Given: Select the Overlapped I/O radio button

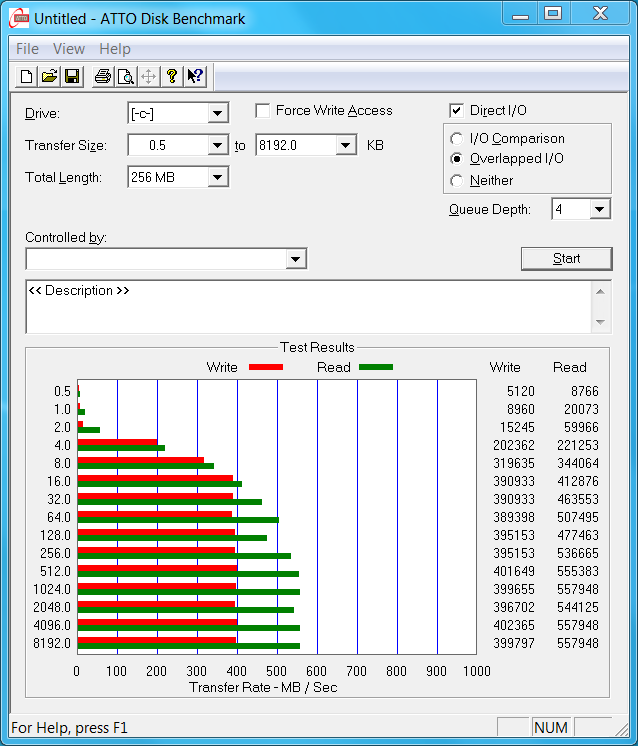Looking at the screenshot, I should tap(456, 158).
